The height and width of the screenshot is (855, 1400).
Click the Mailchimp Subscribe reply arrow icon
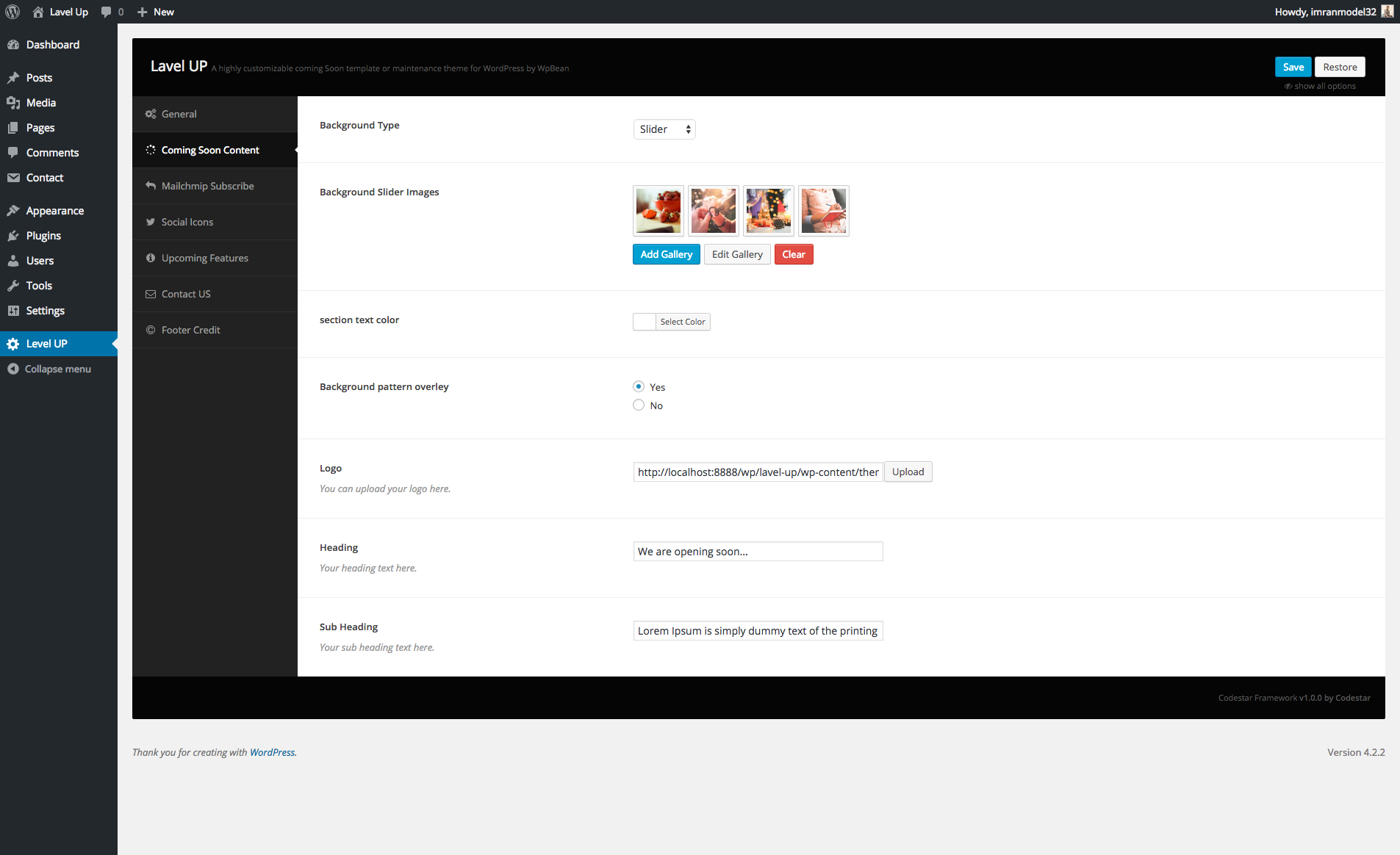tap(151, 186)
